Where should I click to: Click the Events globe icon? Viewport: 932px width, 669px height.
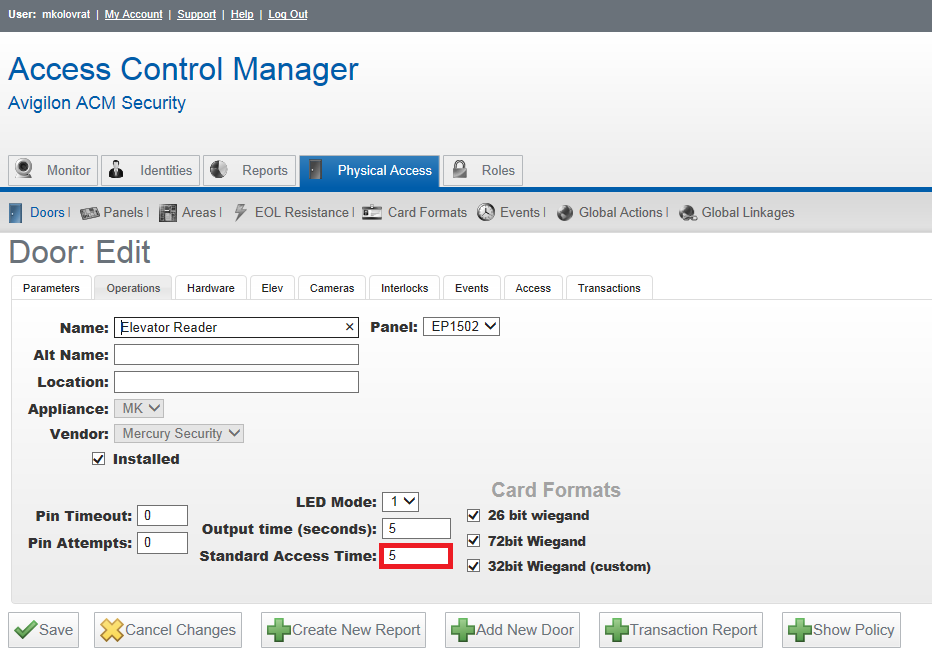(x=486, y=212)
